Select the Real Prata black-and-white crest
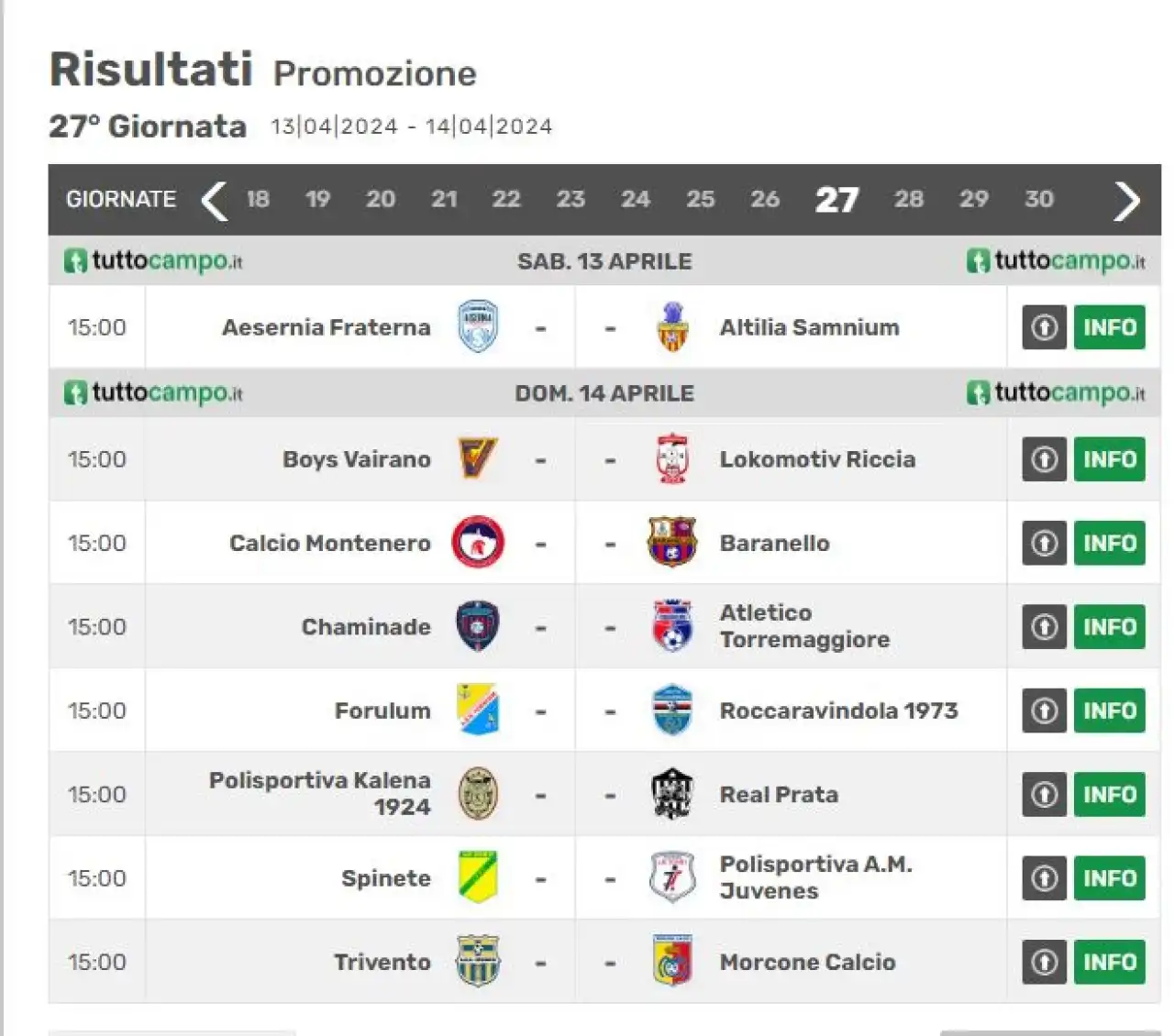The height and width of the screenshot is (1036, 1174). coord(672,794)
